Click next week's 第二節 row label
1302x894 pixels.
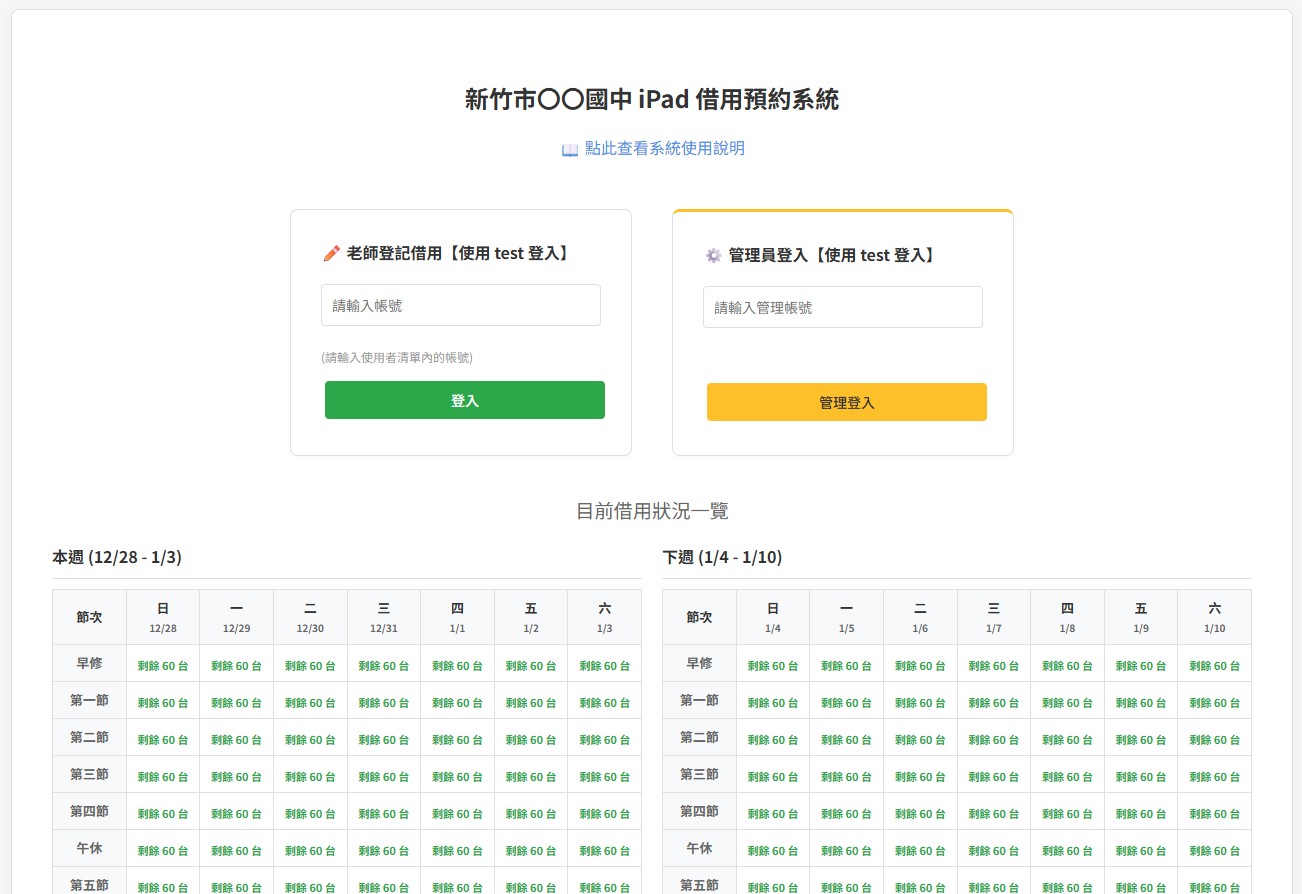pyautogui.click(x=700, y=737)
